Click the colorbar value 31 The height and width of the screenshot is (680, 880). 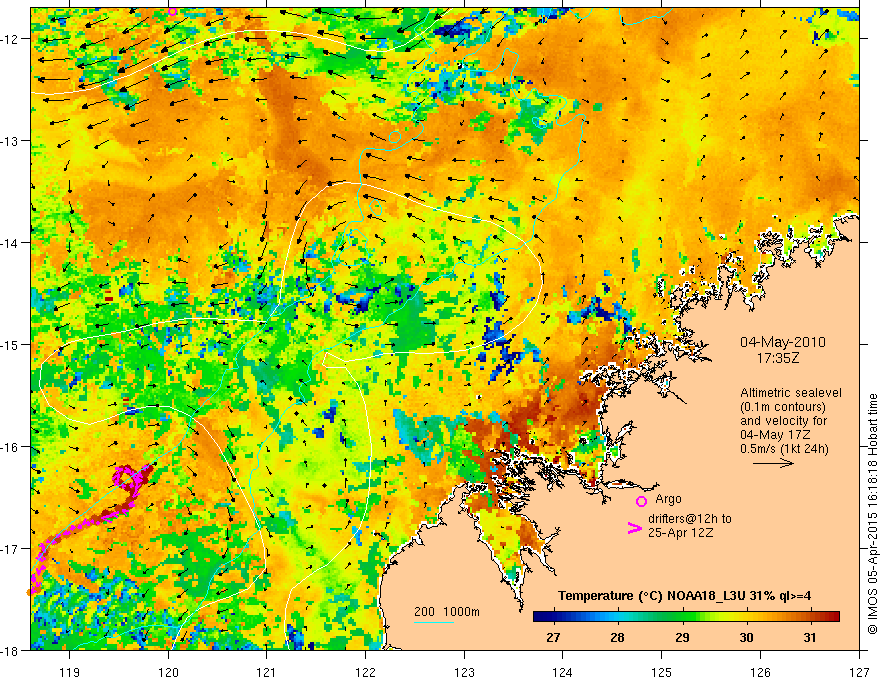tap(809, 637)
